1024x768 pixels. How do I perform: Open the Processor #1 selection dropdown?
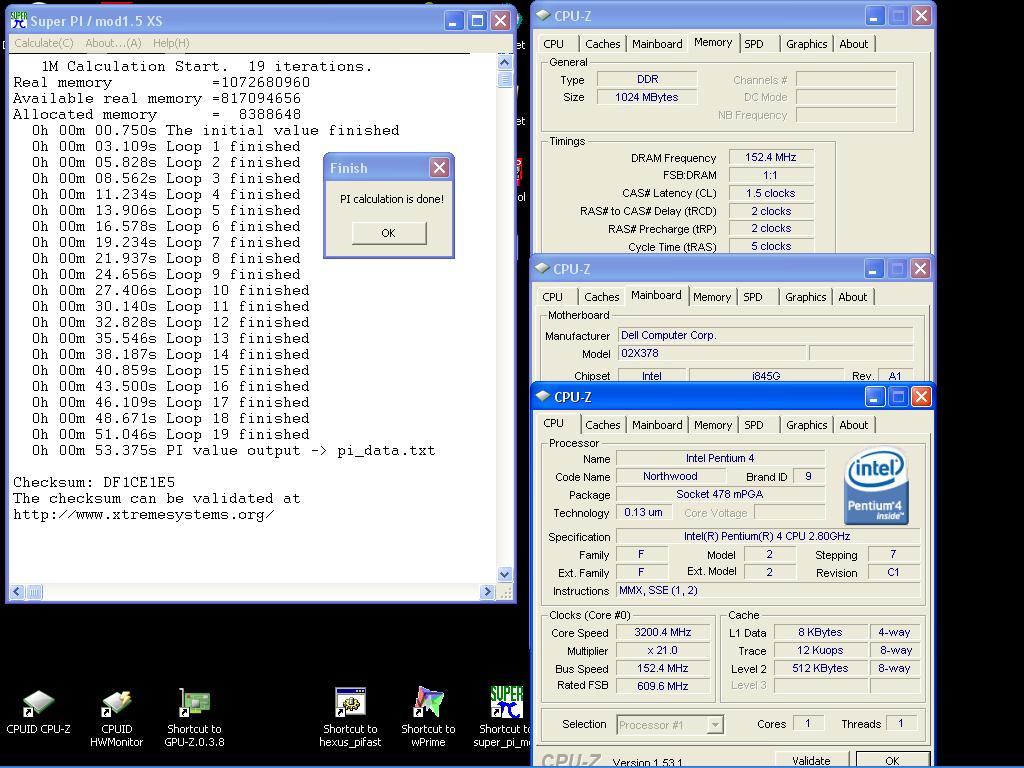coord(715,724)
